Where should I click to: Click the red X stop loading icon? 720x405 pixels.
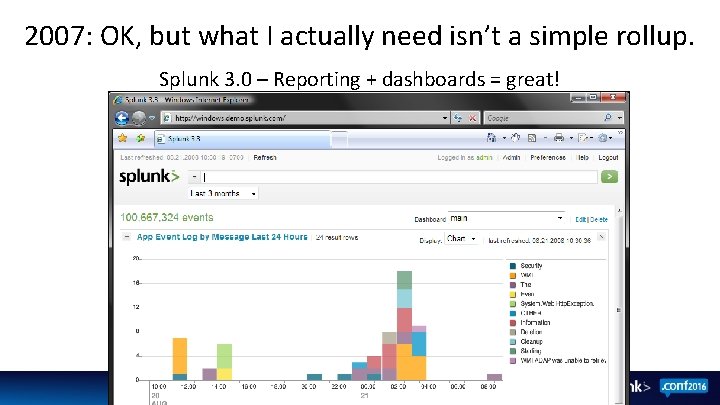click(x=472, y=118)
